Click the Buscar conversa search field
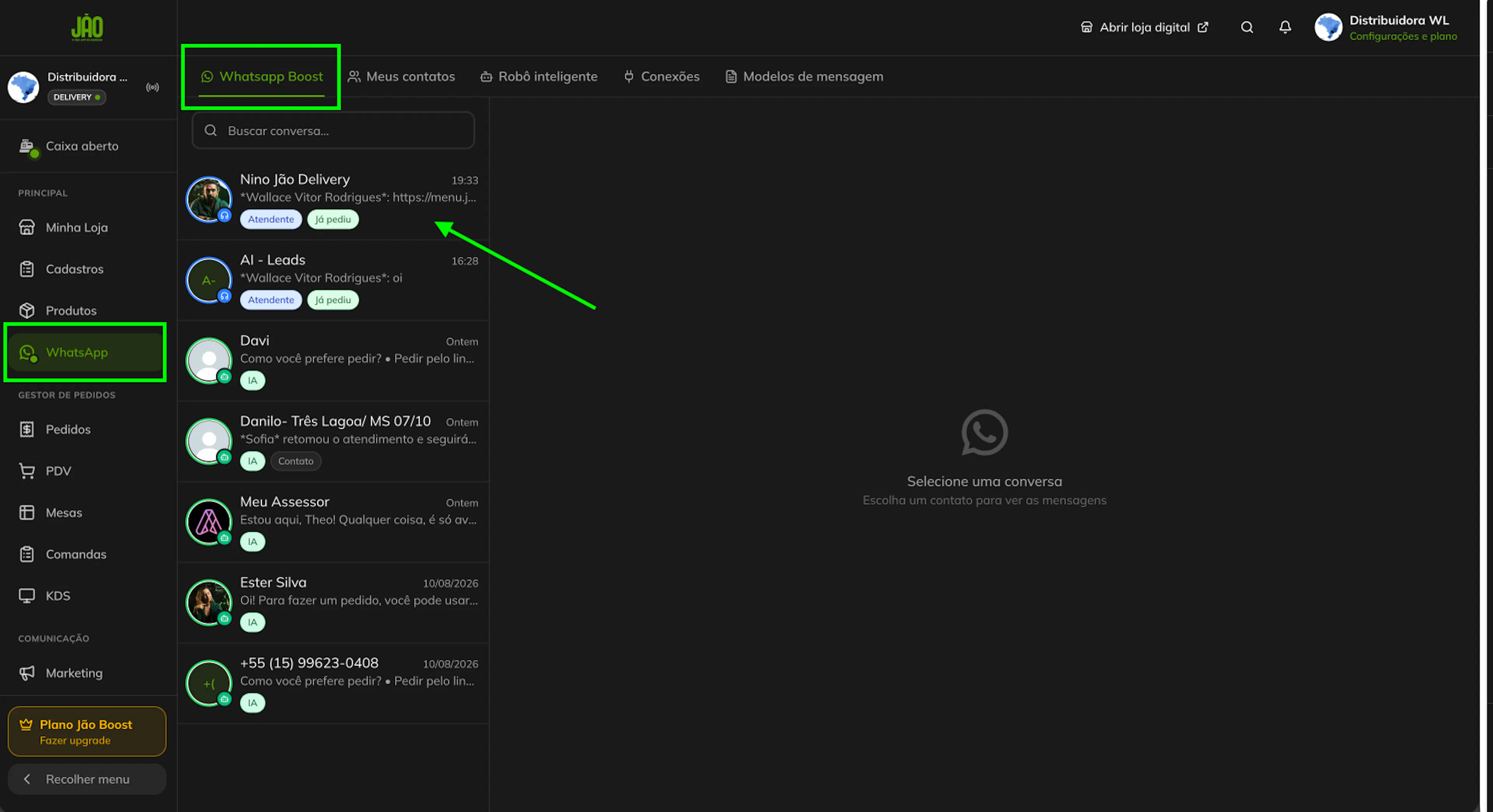The width and height of the screenshot is (1493, 812). tap(333, 130)
